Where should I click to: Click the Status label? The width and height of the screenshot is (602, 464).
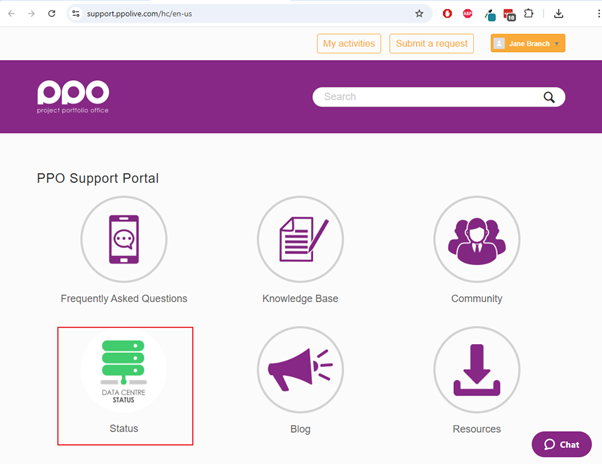[124, 429]
